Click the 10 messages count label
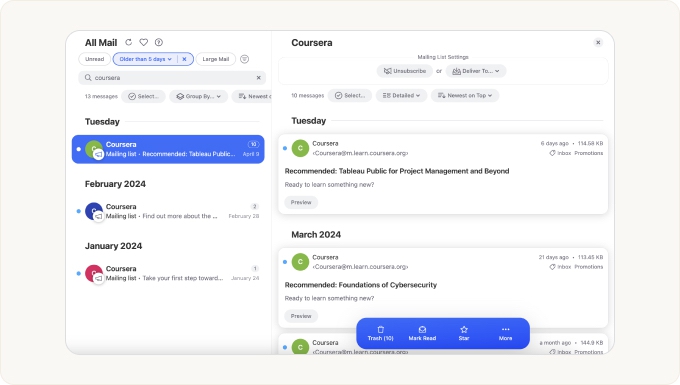This screenshot has width=680, height=385. tap(307, 95)
